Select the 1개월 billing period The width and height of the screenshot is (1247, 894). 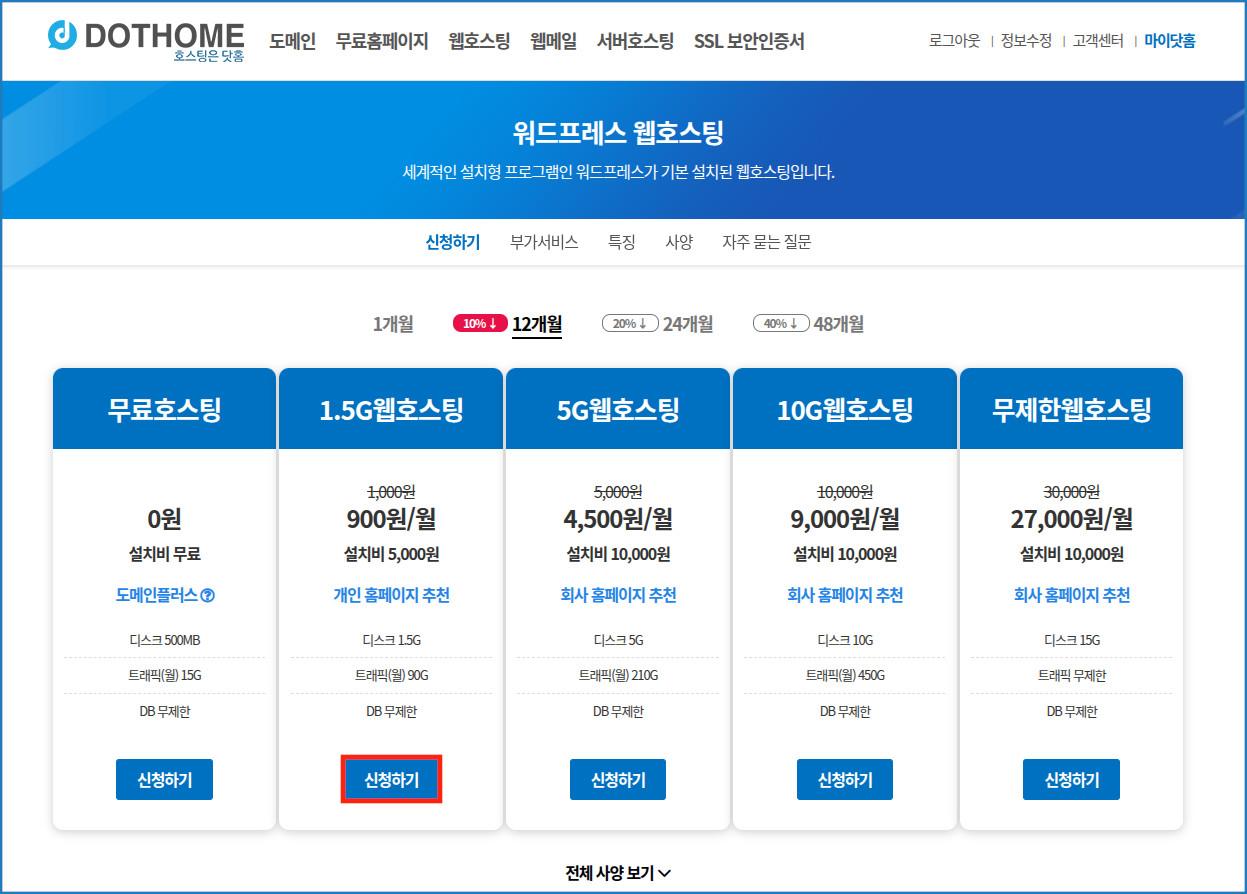[x=393, y=324]
